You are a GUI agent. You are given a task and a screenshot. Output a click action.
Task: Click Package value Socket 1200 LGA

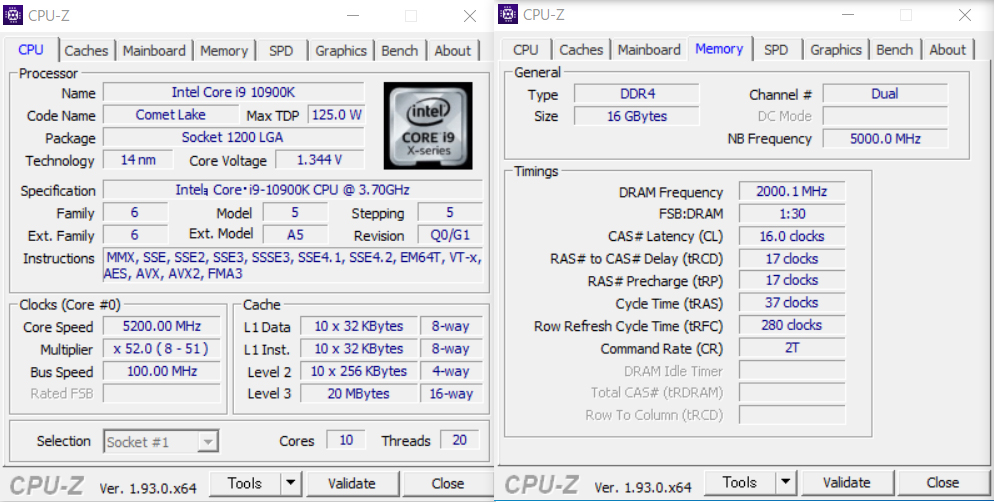coord(233,137)
